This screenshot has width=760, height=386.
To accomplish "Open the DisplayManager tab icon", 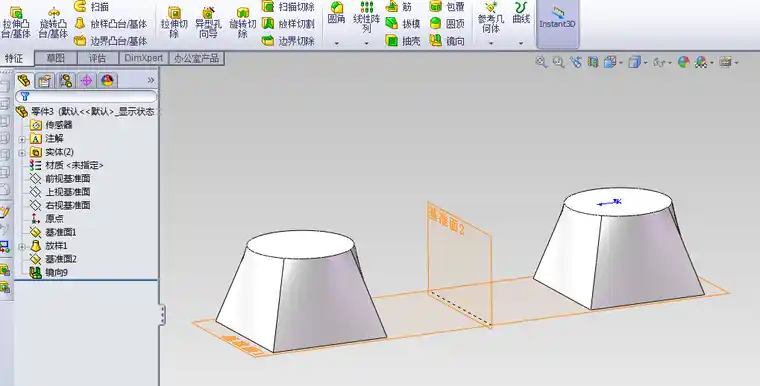I will (107, 80).
